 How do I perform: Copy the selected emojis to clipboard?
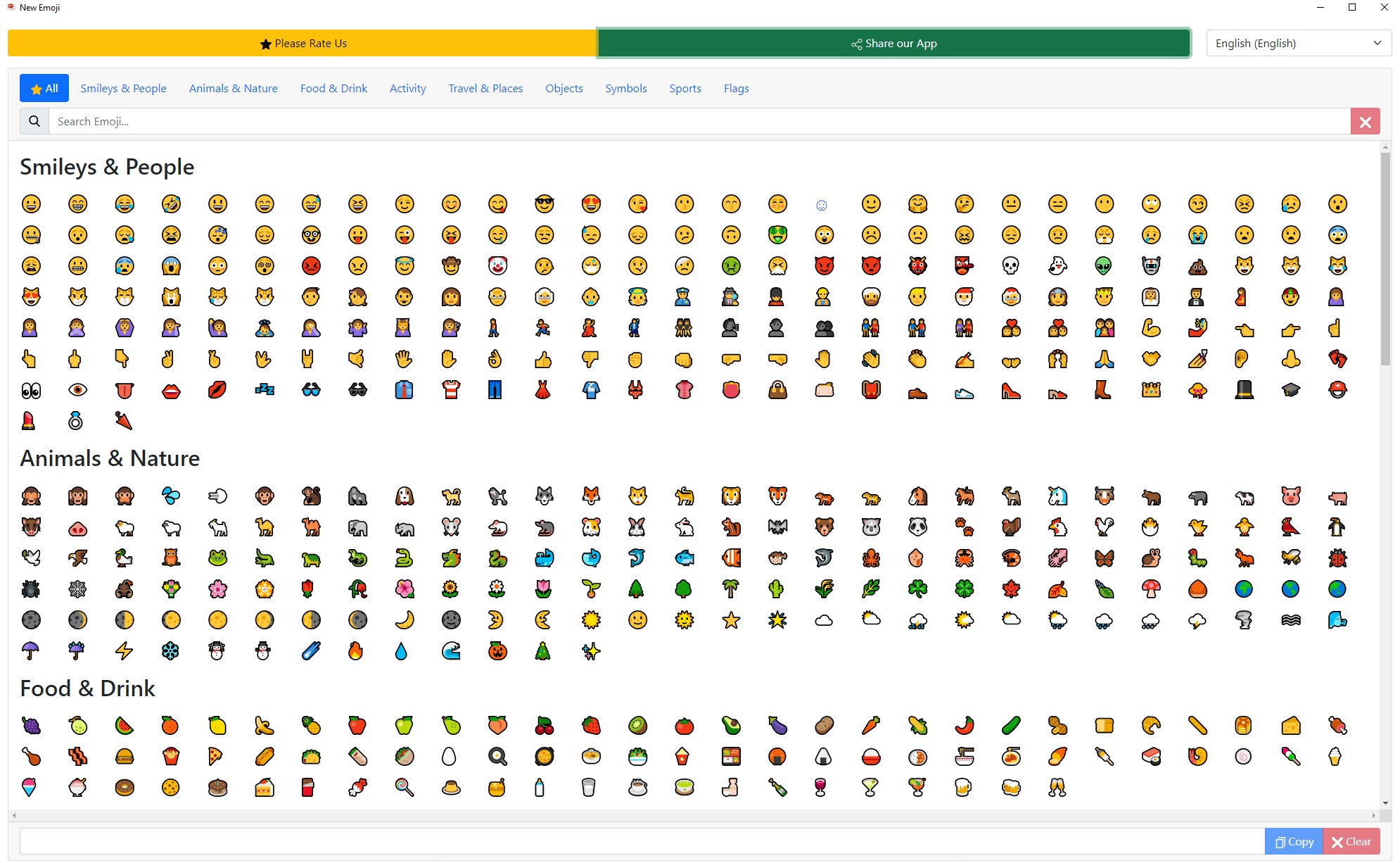[x=1293, y=841]
